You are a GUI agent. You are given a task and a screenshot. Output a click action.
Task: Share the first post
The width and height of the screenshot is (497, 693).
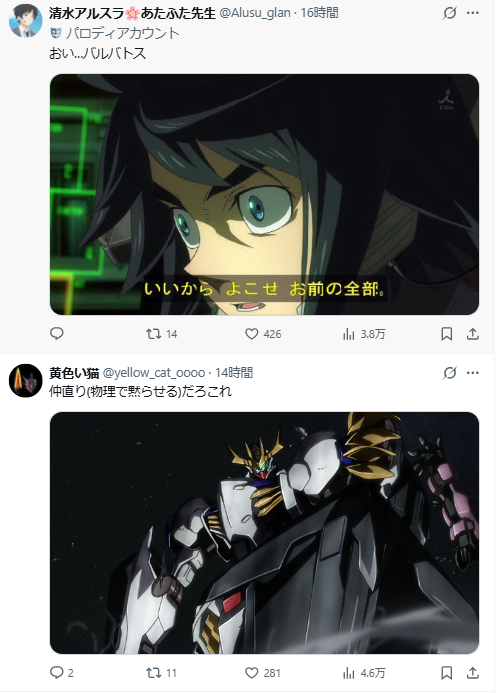tap(473, 334)
